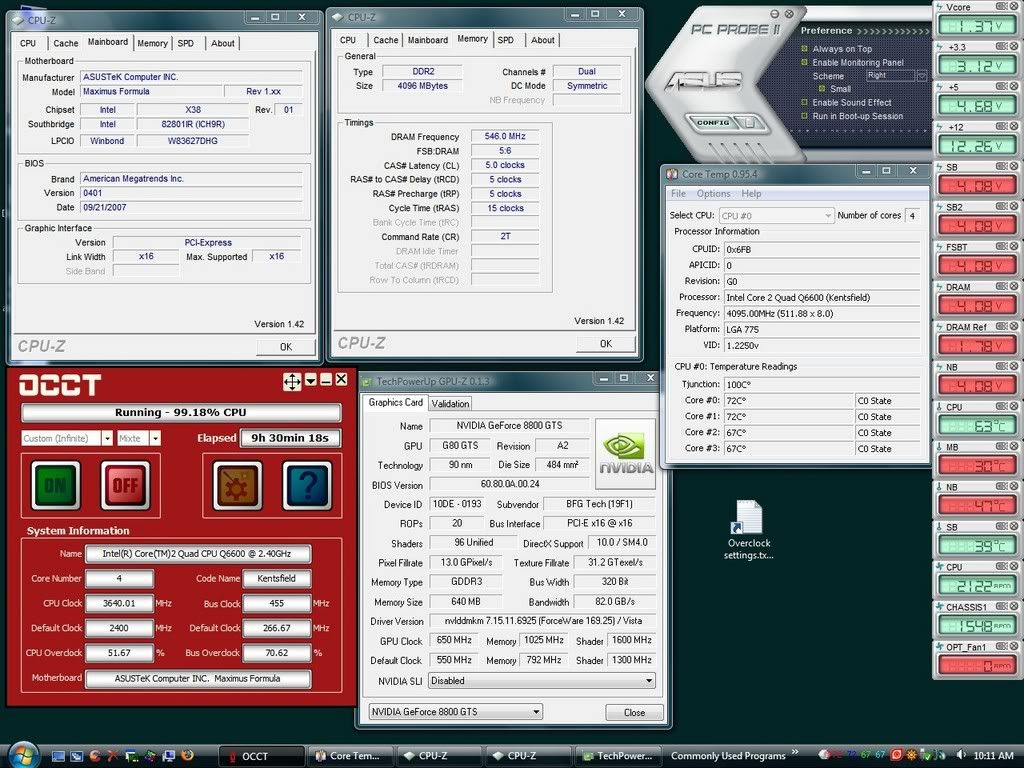
Task: Open the GeForce 8800 GTS card selector dropdown
Action: (x=456, y=712)
